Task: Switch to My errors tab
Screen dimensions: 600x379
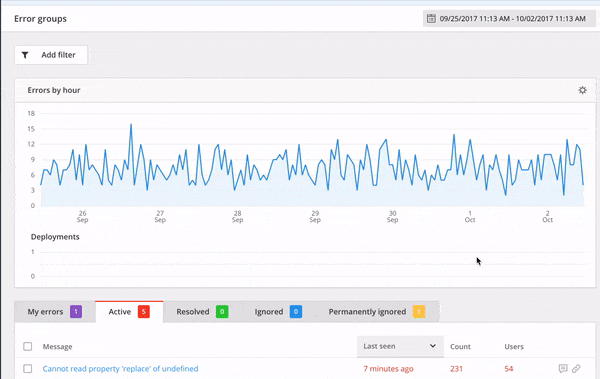Action: click(55, 312)
